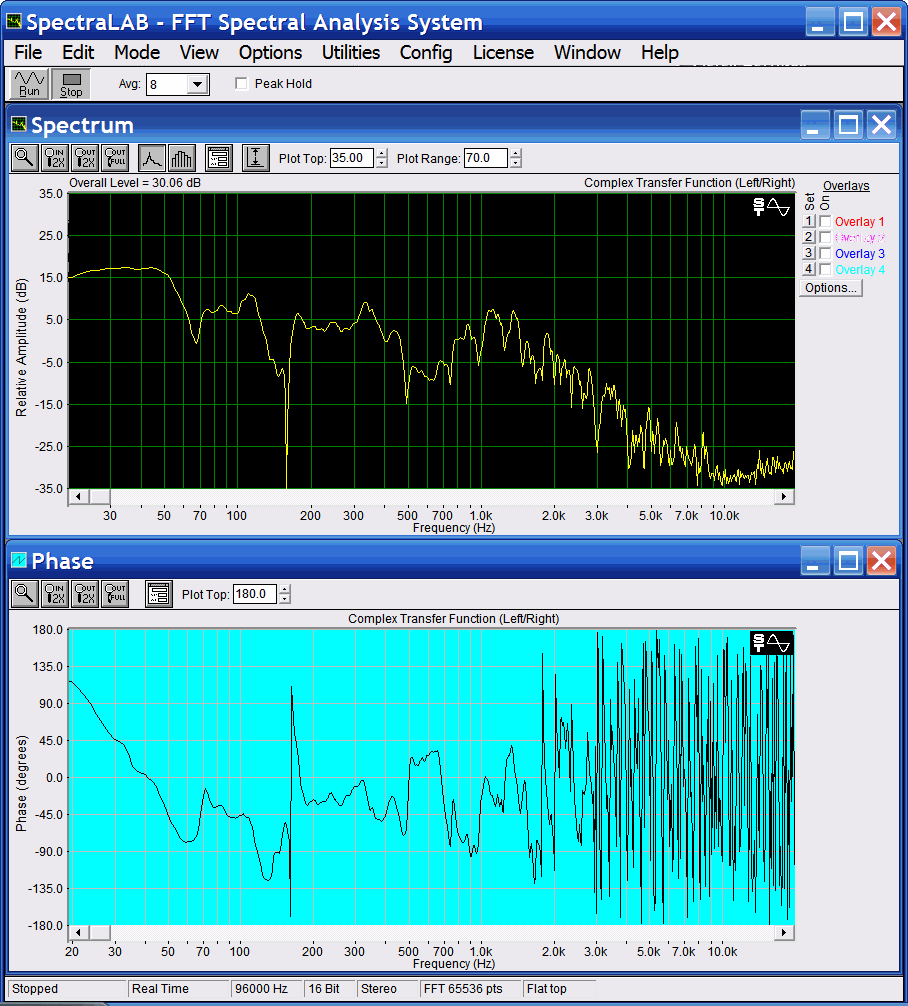Click Zoom Out 2X in Phase toolbar

(85, 594)
